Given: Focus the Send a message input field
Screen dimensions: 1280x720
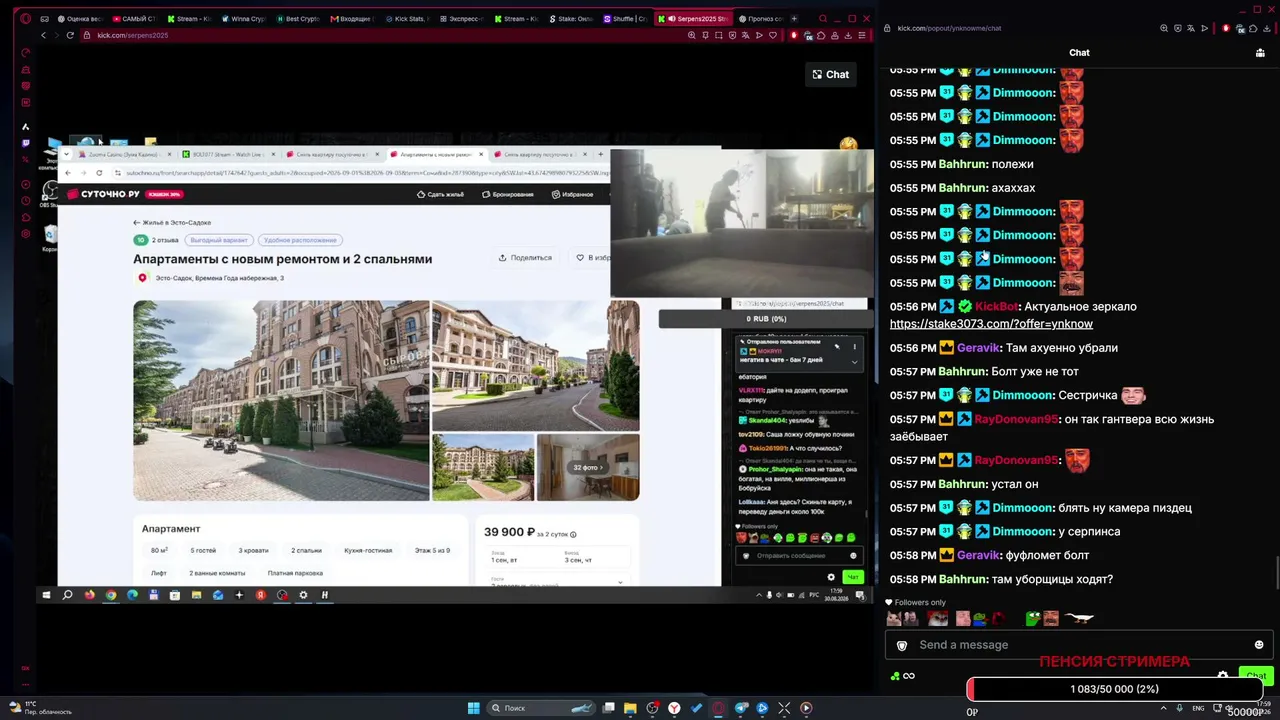Looking at the screenshot, I should coord(1078,645).
